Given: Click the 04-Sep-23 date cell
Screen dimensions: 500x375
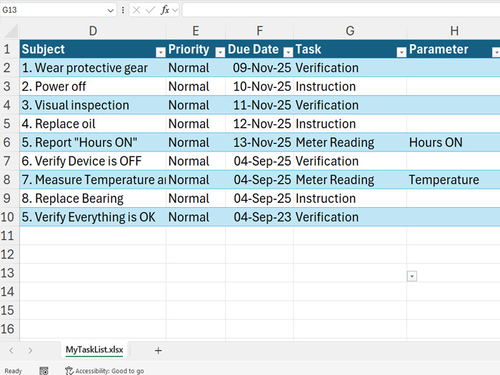Looking at the screenshot, I should pos(260,217).
